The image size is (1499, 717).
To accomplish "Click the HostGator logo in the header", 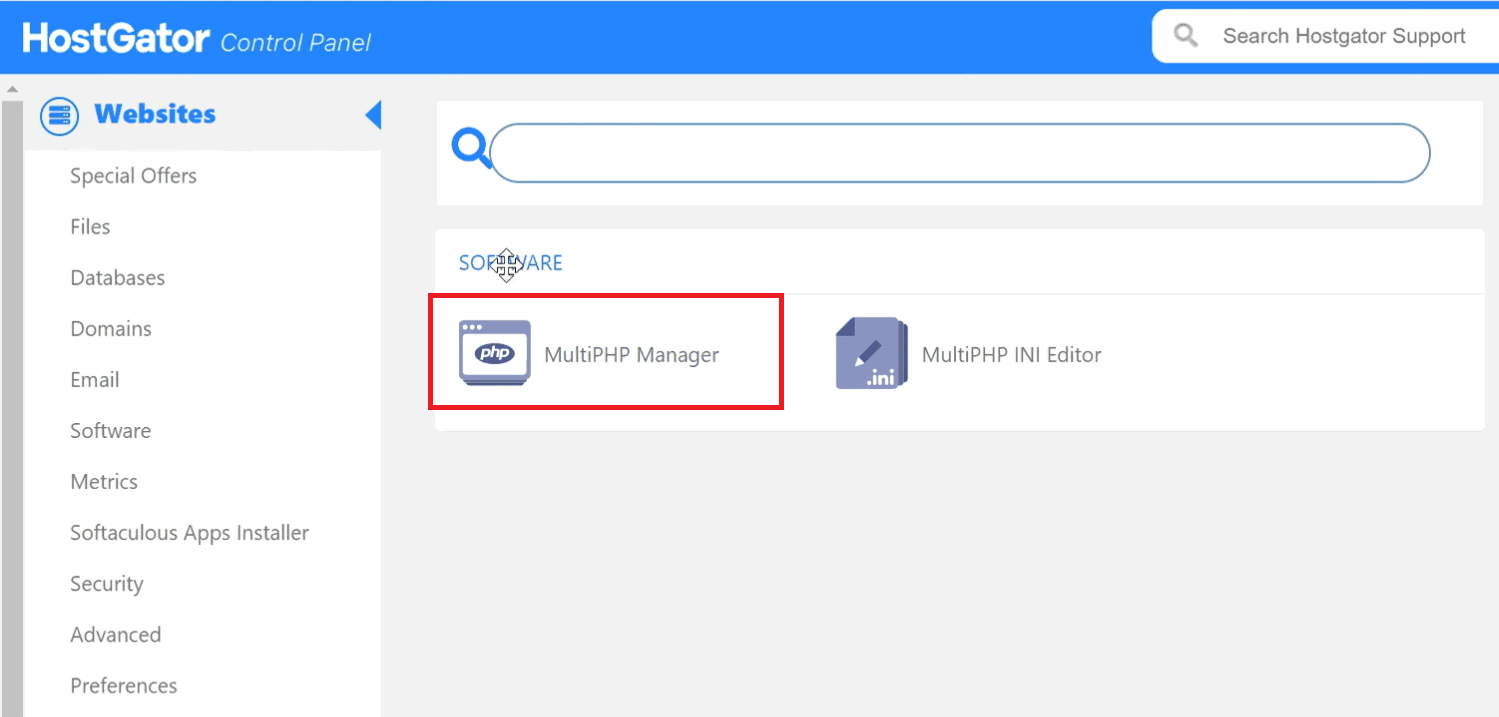I will pos(116,39).
